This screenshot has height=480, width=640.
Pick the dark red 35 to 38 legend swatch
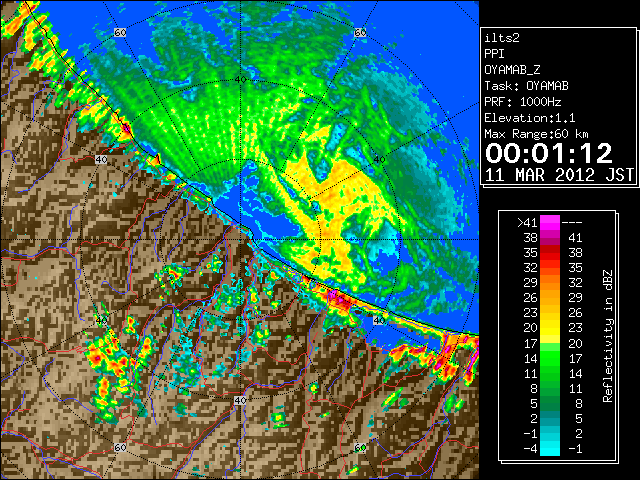click(x=550, y=253)
